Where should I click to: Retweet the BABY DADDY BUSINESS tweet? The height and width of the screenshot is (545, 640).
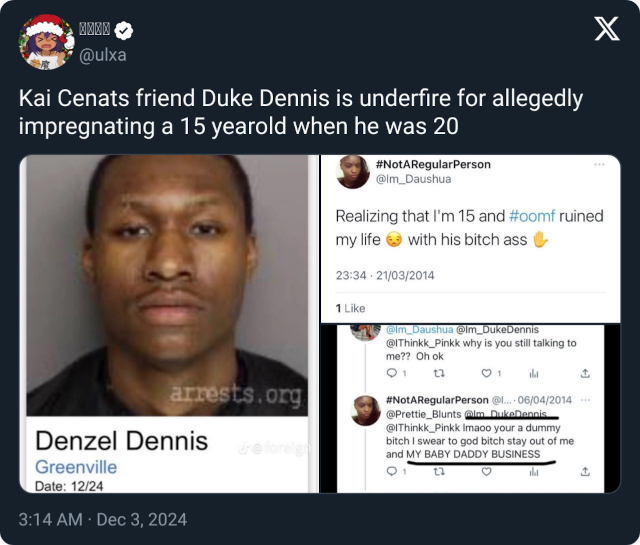pos(438,472)
